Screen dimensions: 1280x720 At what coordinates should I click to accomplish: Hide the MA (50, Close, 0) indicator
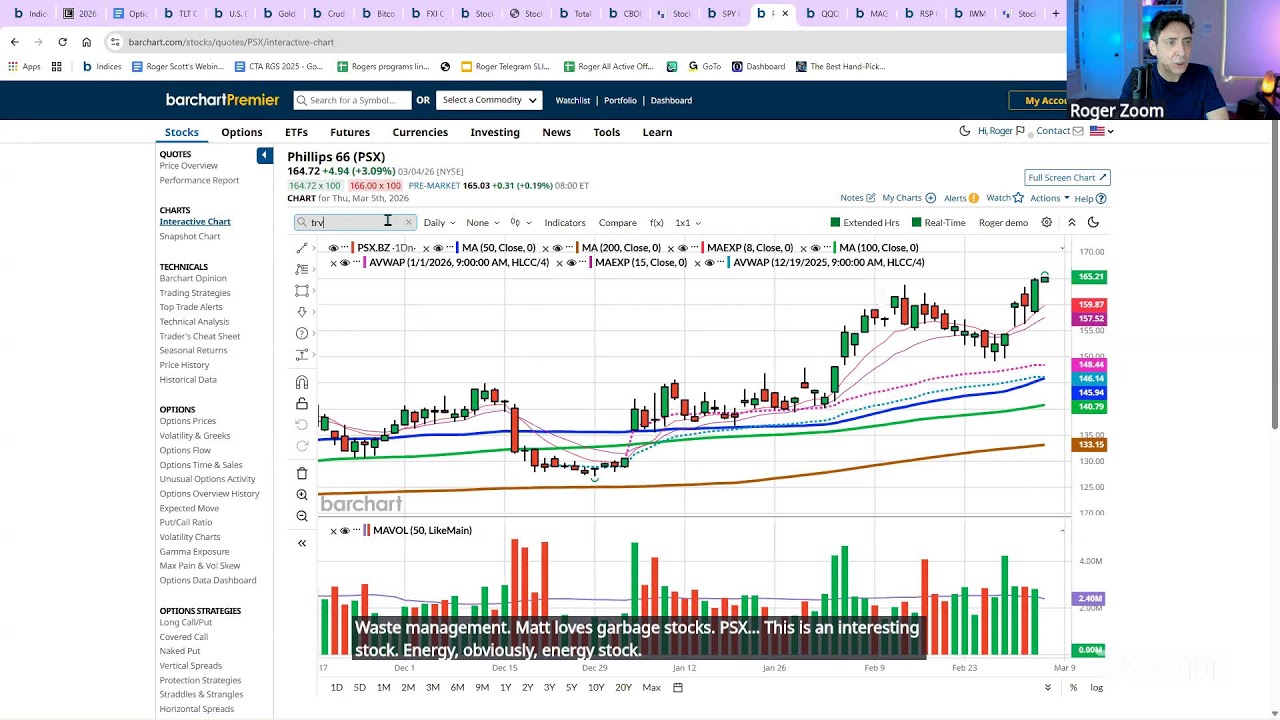pos(438,248)
